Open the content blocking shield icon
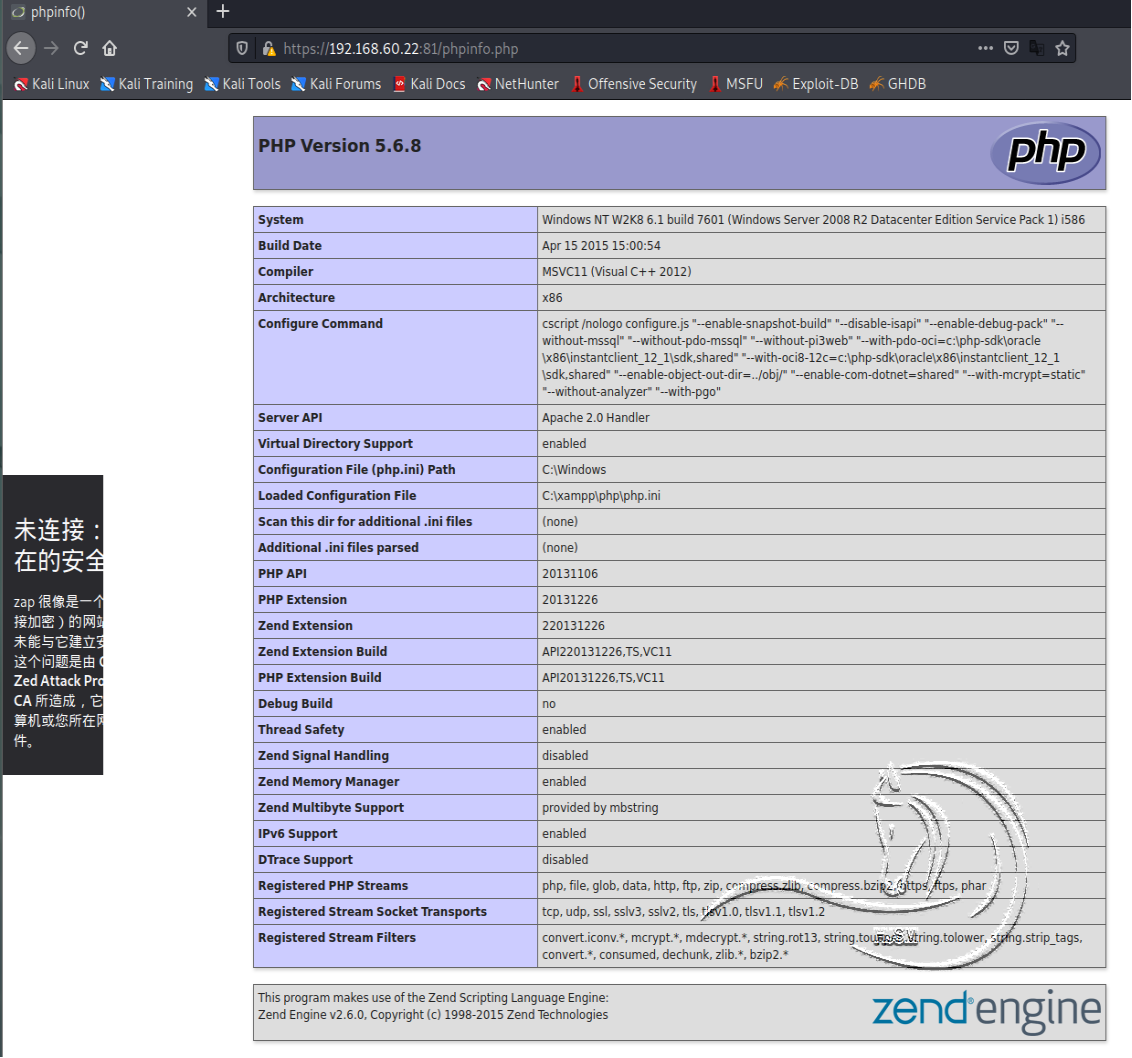Viewport: 1132px width, 1058px height. [x=241, y=48]
